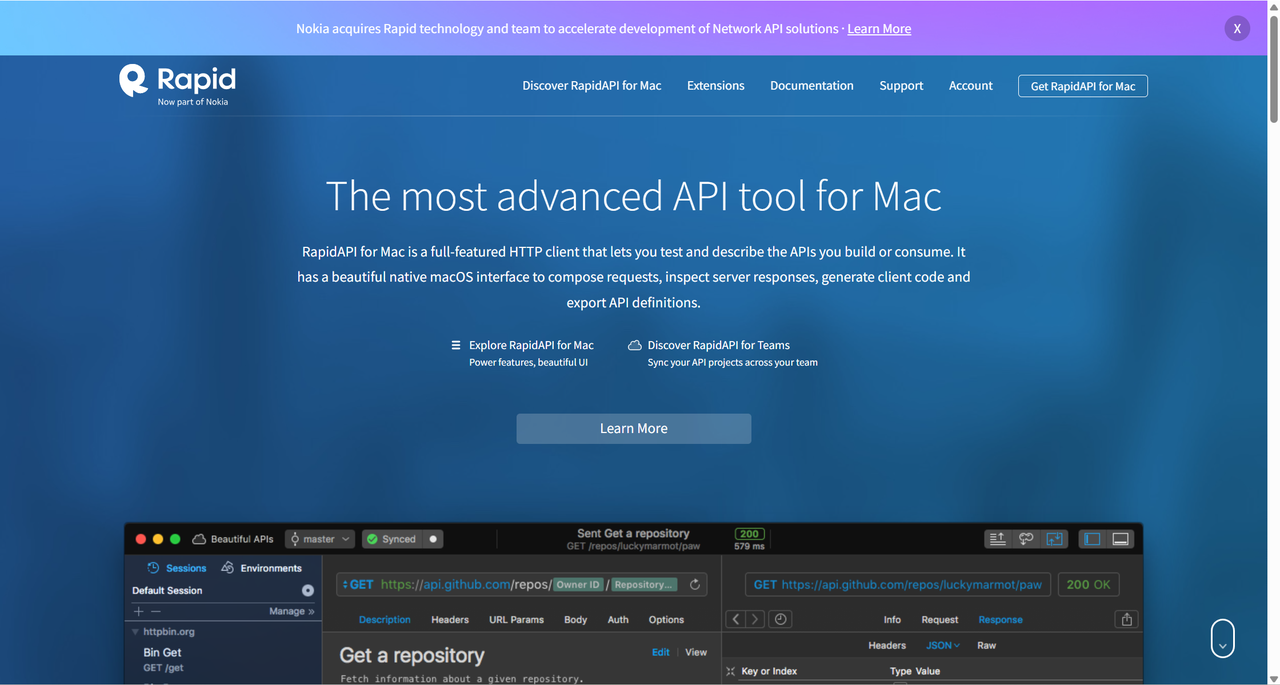Open the Support page

(x=901, y=86)
